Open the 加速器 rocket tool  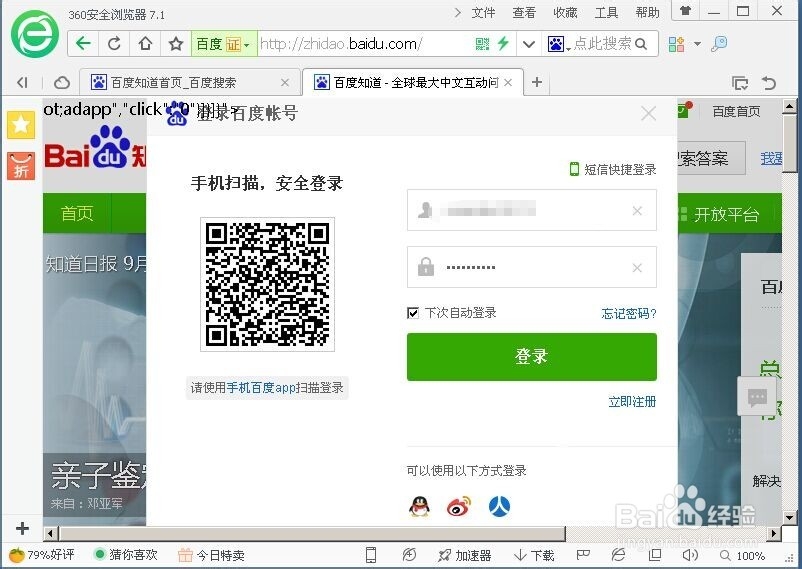(x=464, y=555)
